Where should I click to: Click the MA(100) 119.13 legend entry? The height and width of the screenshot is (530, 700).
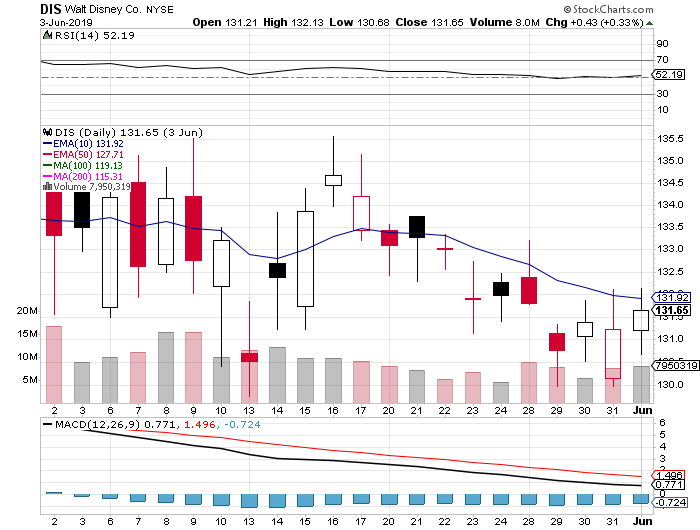tap(83, 165)
